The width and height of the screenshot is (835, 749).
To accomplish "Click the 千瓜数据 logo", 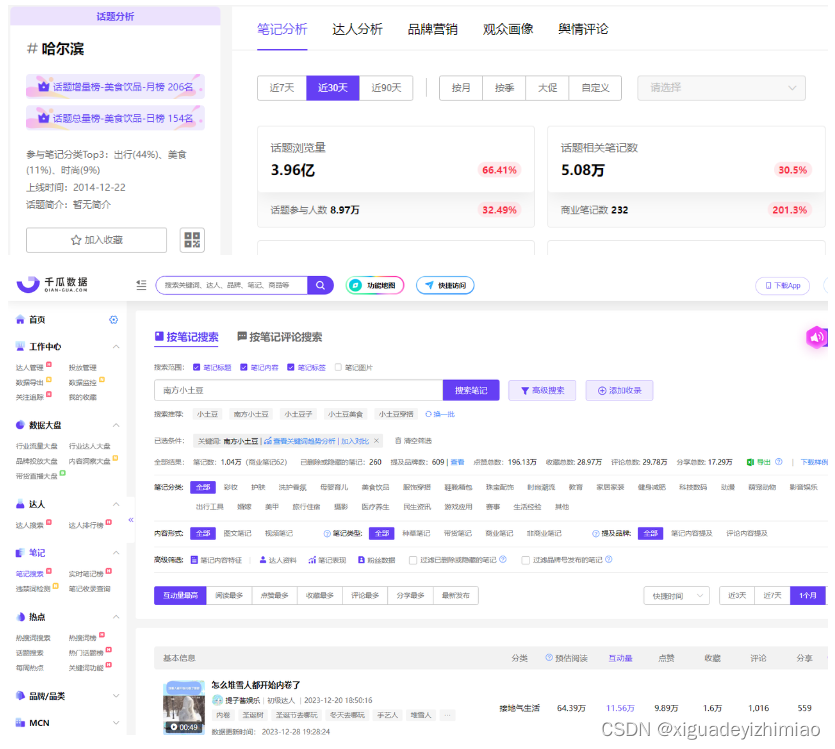I will coord(52,284).
